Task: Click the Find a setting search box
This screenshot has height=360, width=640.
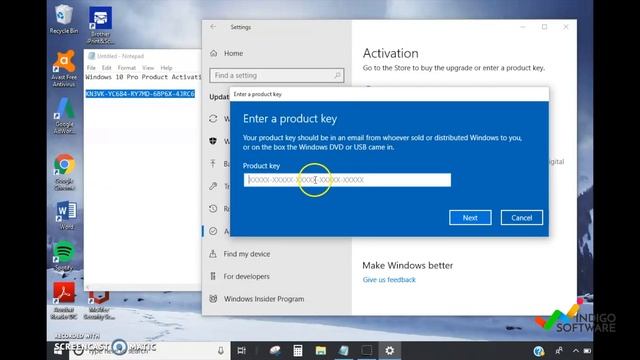Action: (277, 75)
